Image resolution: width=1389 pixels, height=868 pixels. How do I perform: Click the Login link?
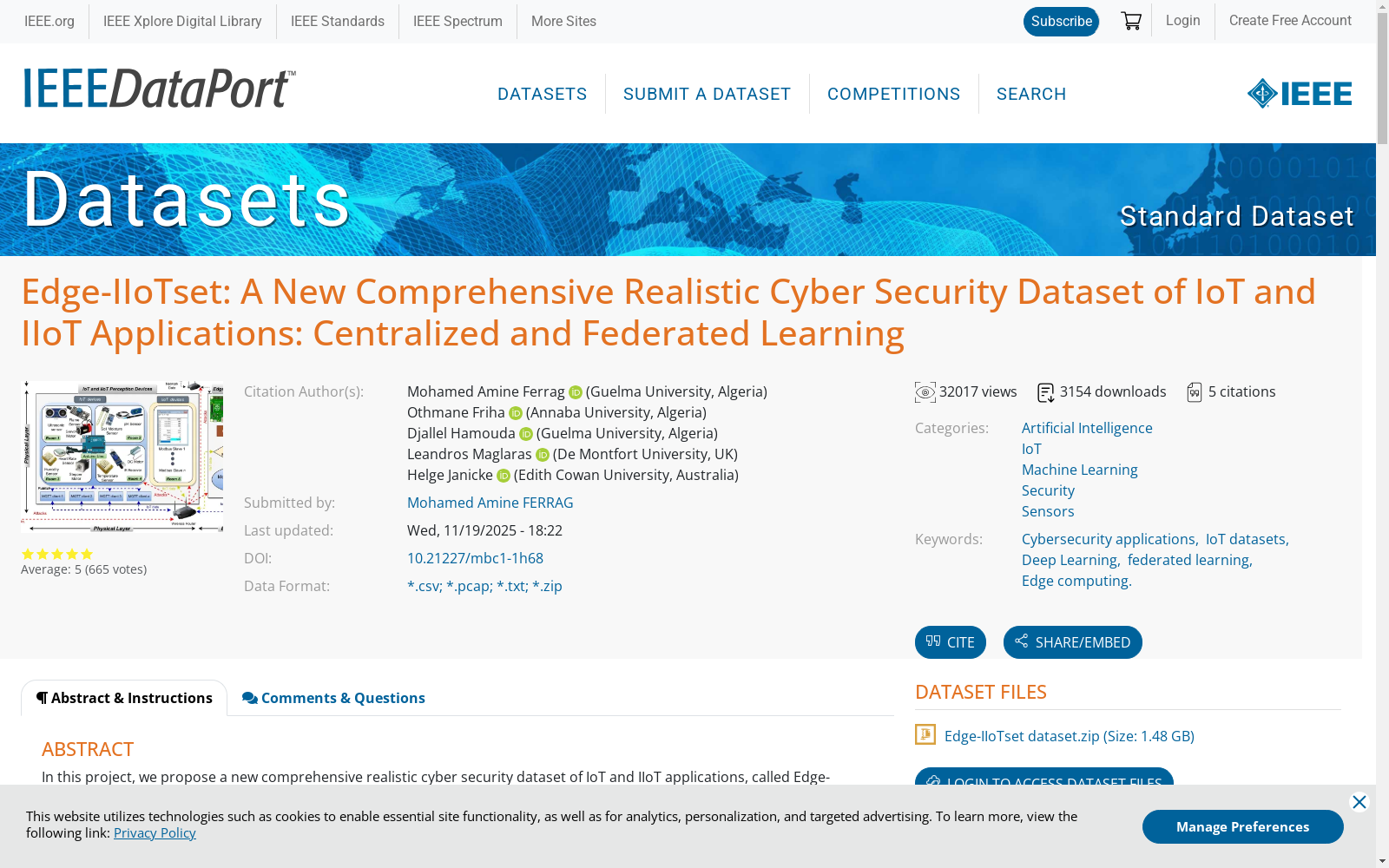point(1183,21)
